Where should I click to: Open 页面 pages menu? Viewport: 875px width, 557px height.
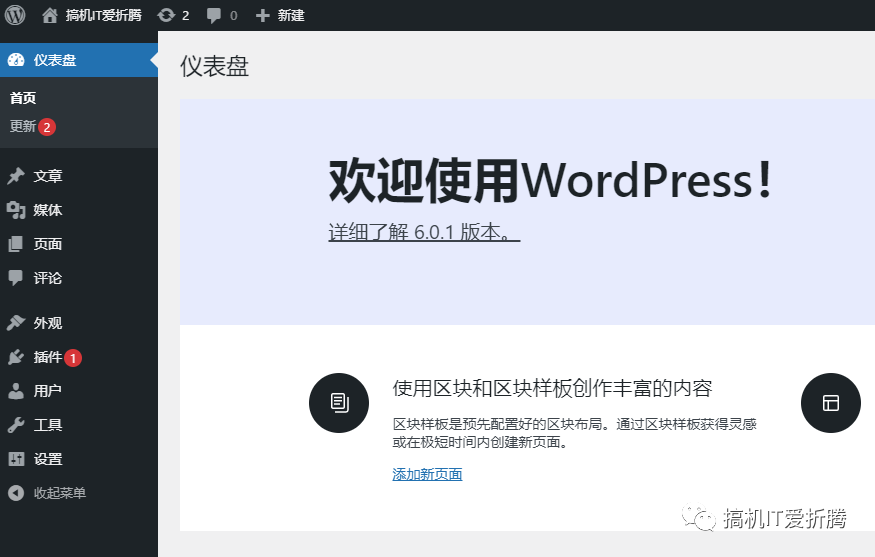pyautogui.click(x=47, y=244)
